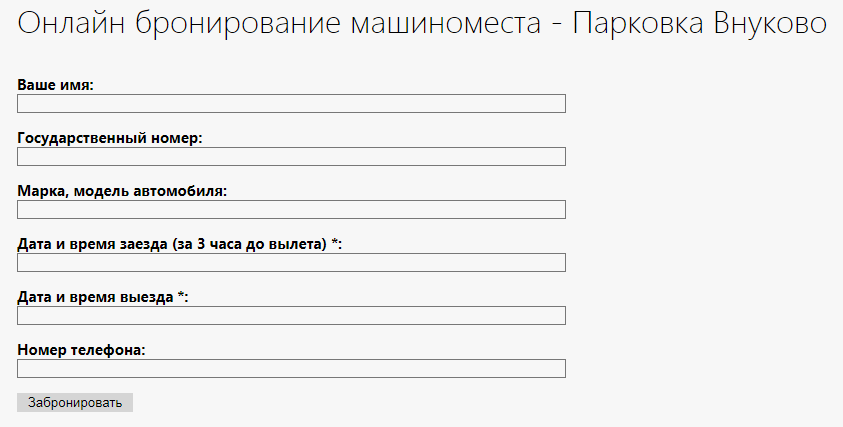Click Парковка Внуково in the page title
Screen dimensions: 843x427
[700, 24]
